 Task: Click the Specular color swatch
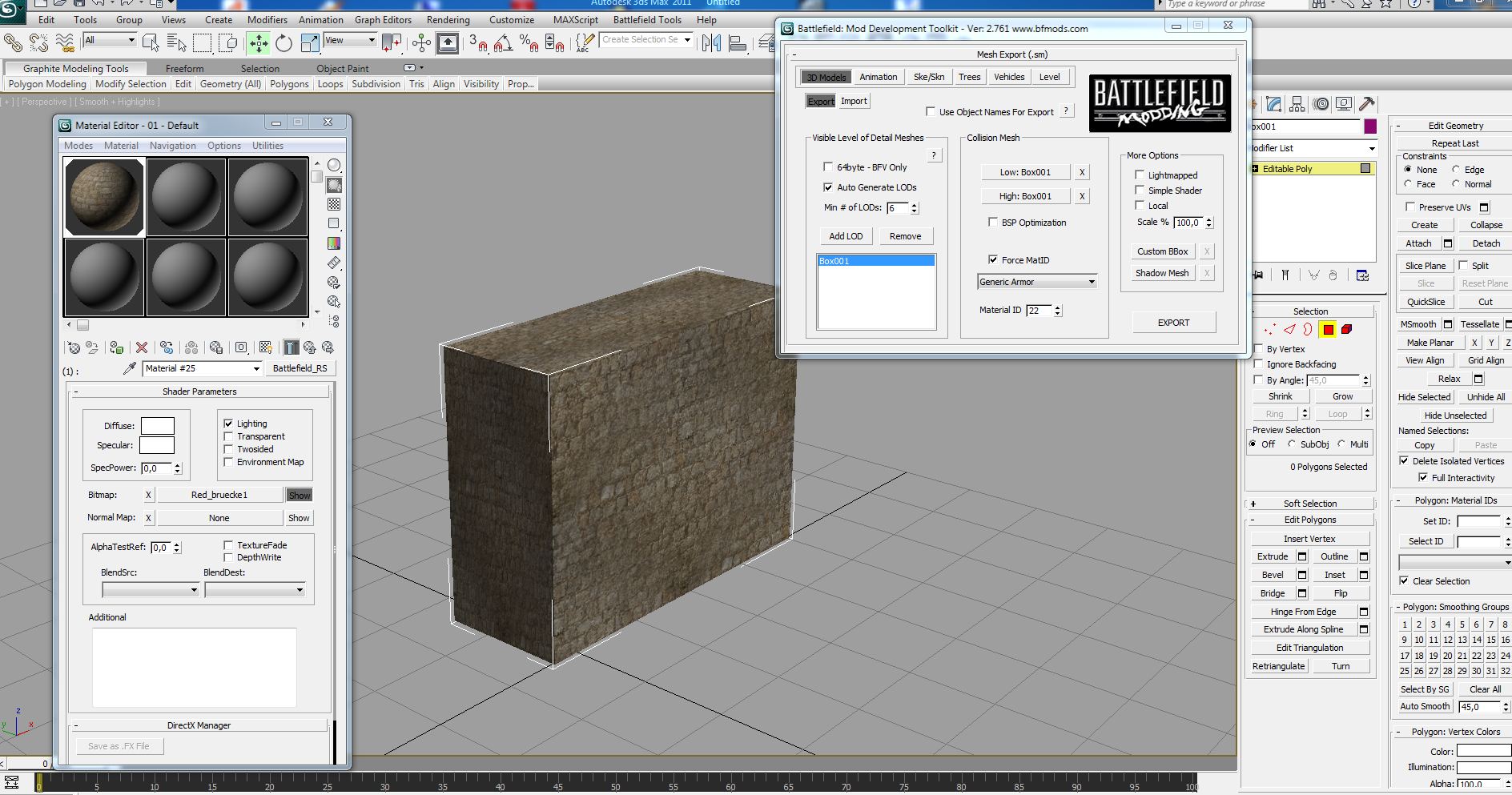pyautogui.click(x=157, y=445)
